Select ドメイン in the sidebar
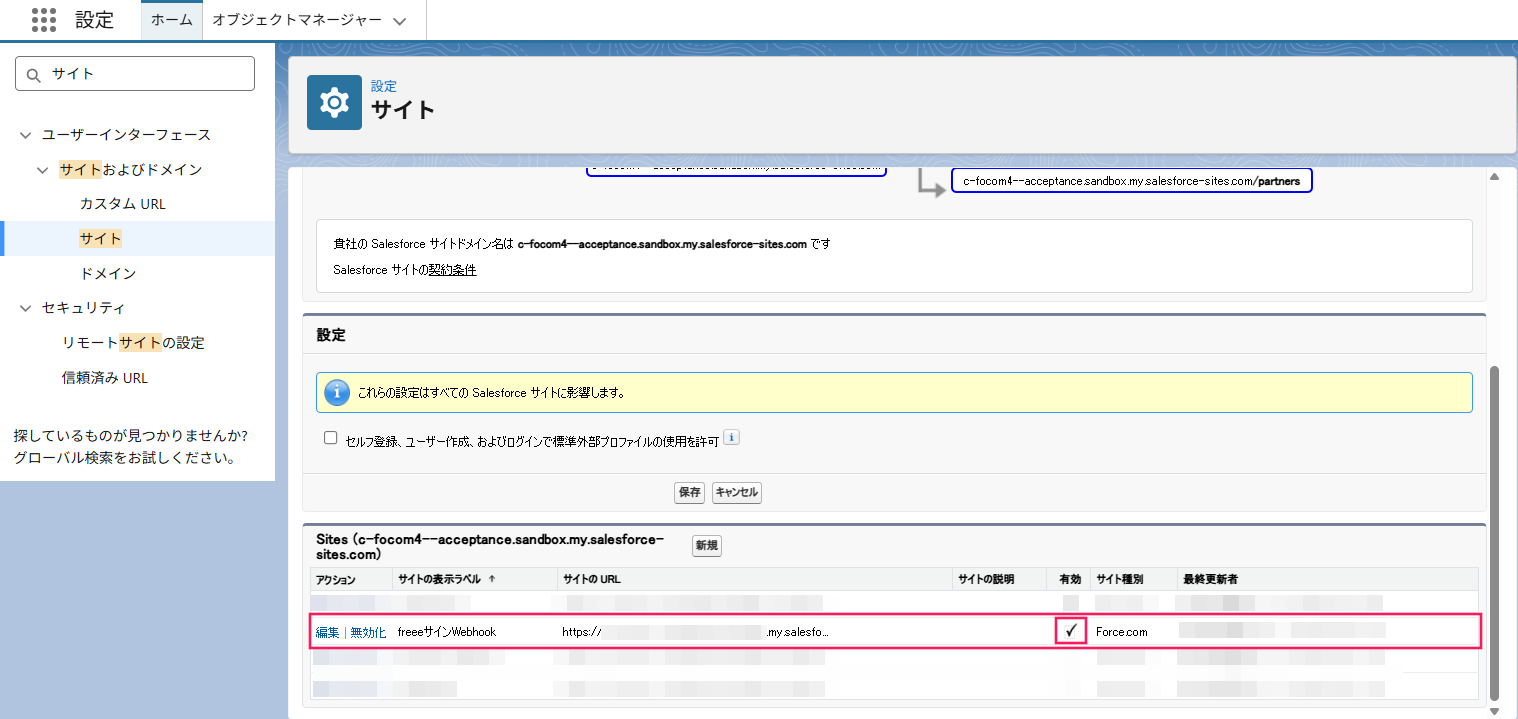 tap(108, 273)
